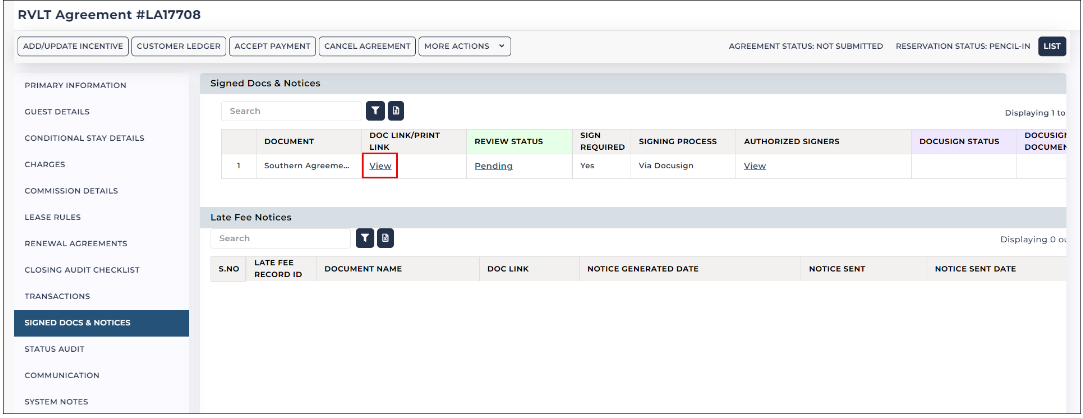The image size is (1083, 418).
Task: View the Southern Agreement document link
Action: pyautogui.click(x=380, y=166)
